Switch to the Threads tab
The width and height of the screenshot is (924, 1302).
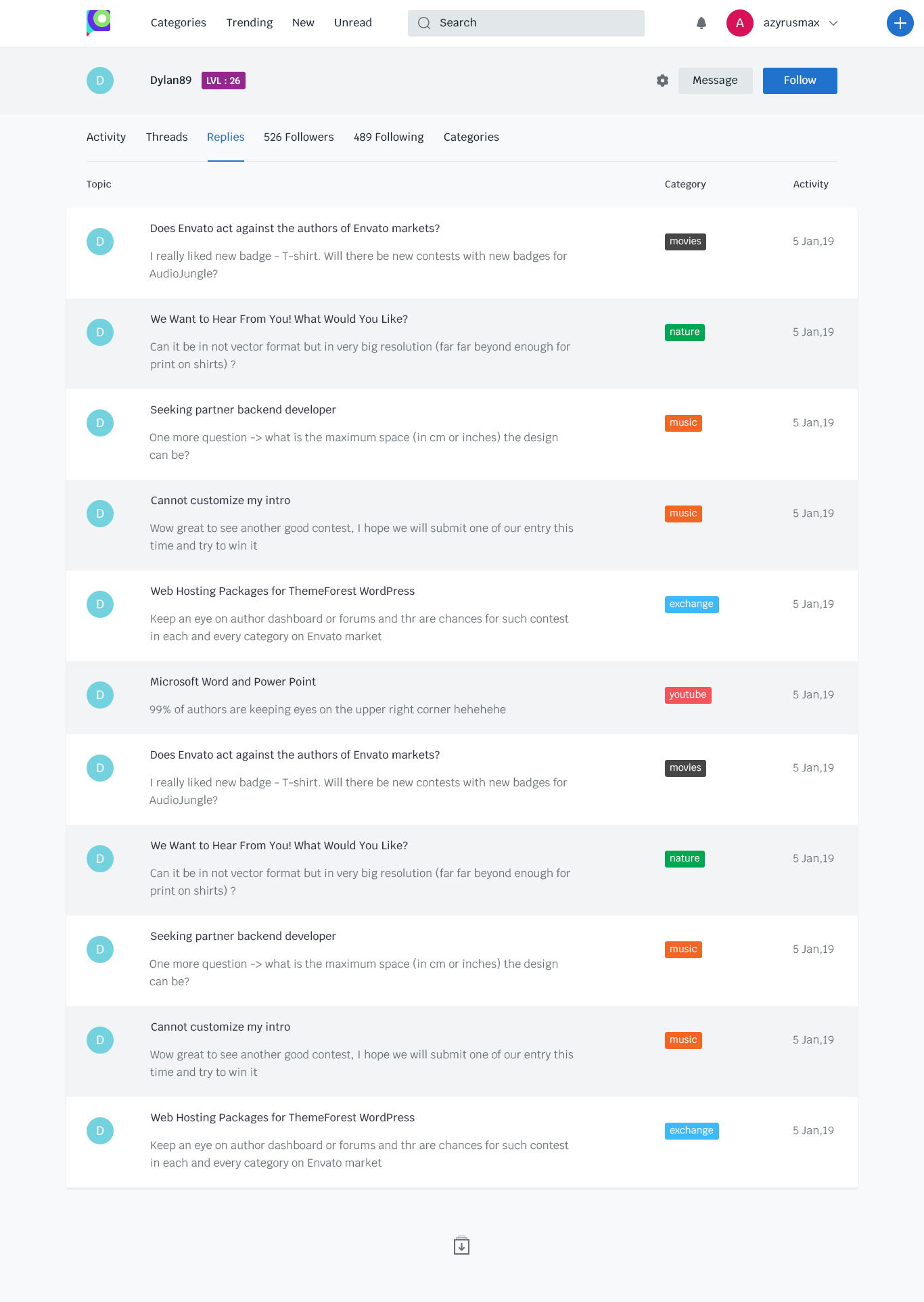(166, 137)
